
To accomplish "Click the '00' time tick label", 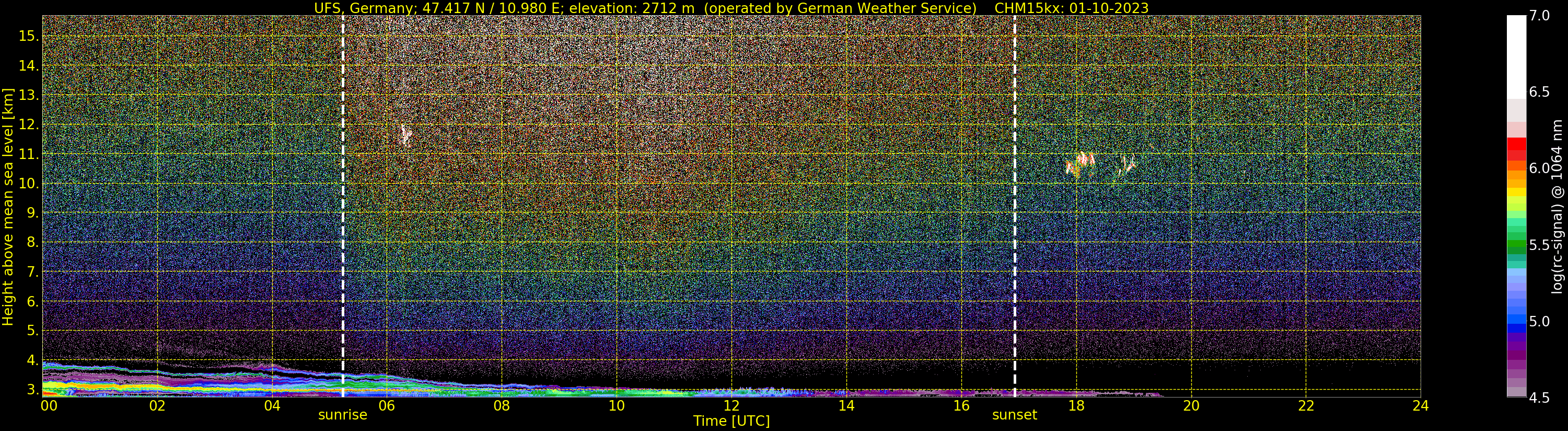I will click(49, 406).
